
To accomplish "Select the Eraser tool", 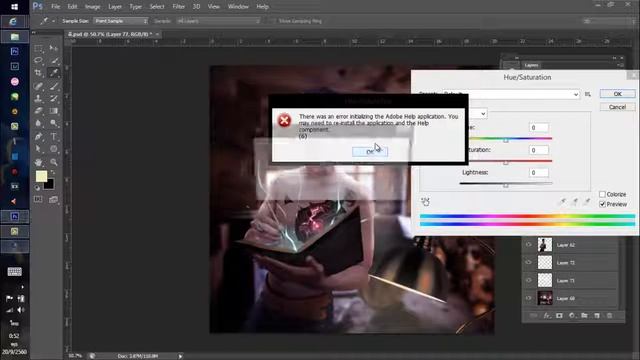I will (x=38, y=111).
